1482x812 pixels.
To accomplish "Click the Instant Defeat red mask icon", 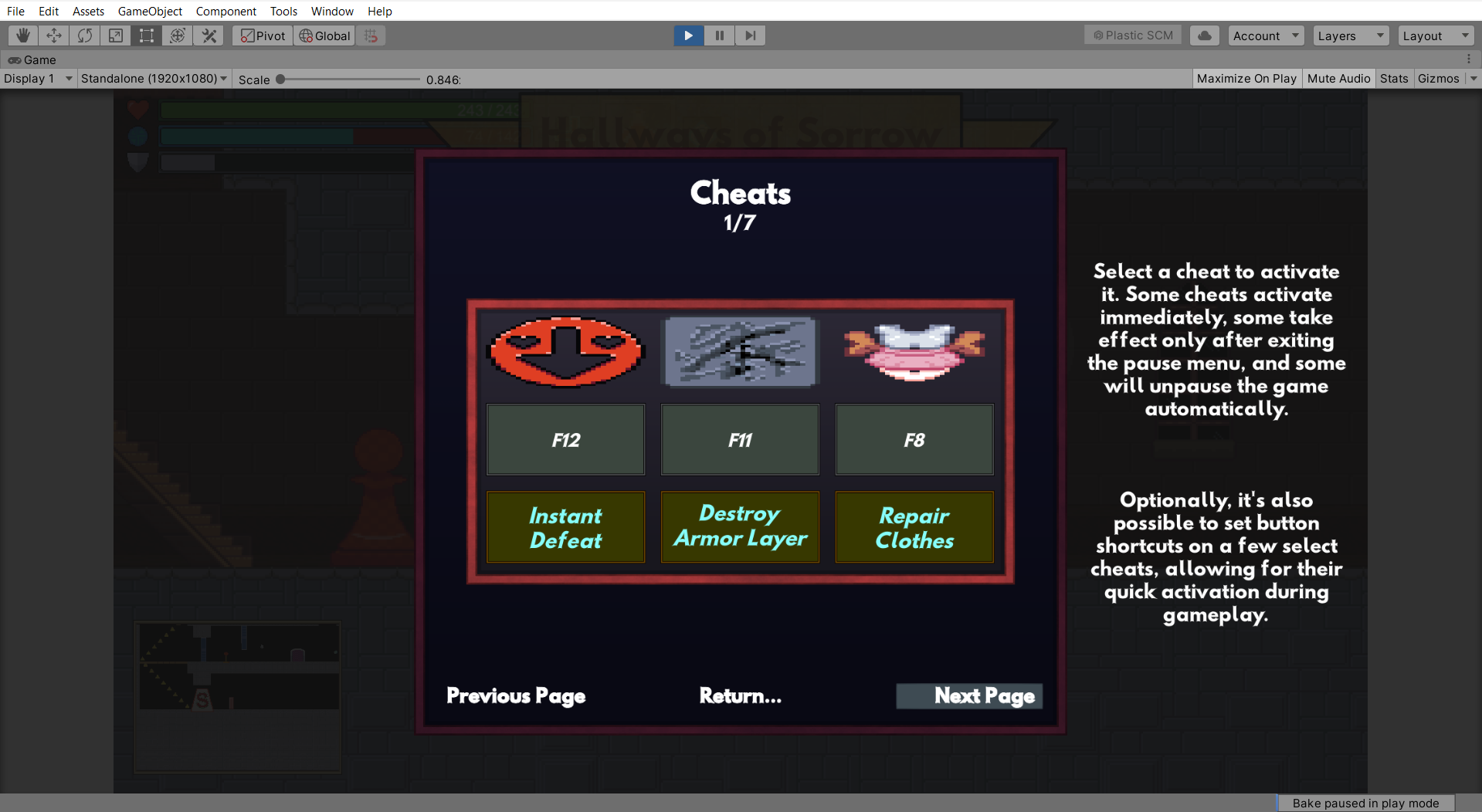I will click(565, 351).
